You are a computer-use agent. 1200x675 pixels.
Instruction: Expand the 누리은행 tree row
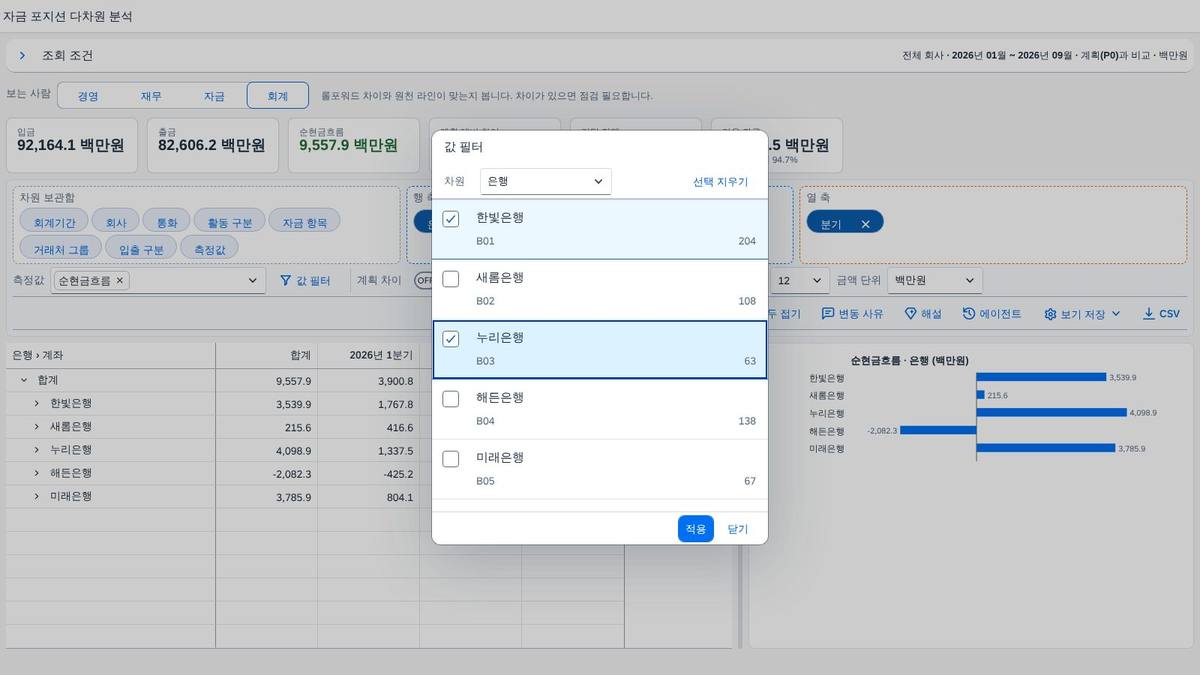pos(37,450)
